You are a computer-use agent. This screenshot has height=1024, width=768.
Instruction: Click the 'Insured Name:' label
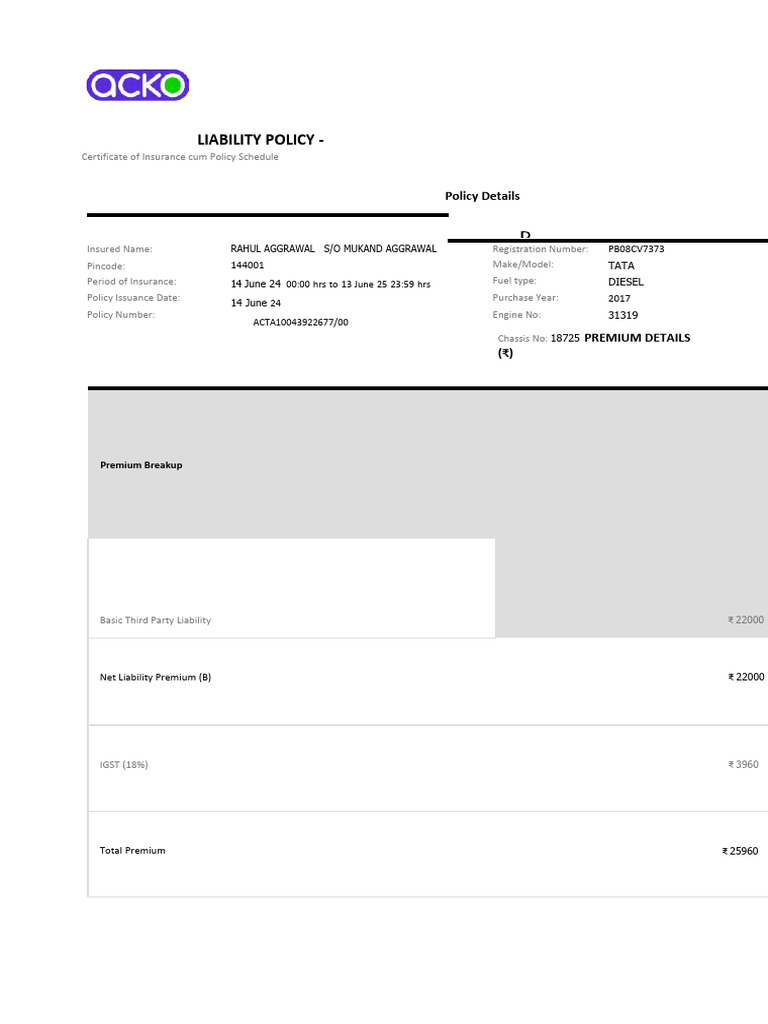[x=120, y=249]
